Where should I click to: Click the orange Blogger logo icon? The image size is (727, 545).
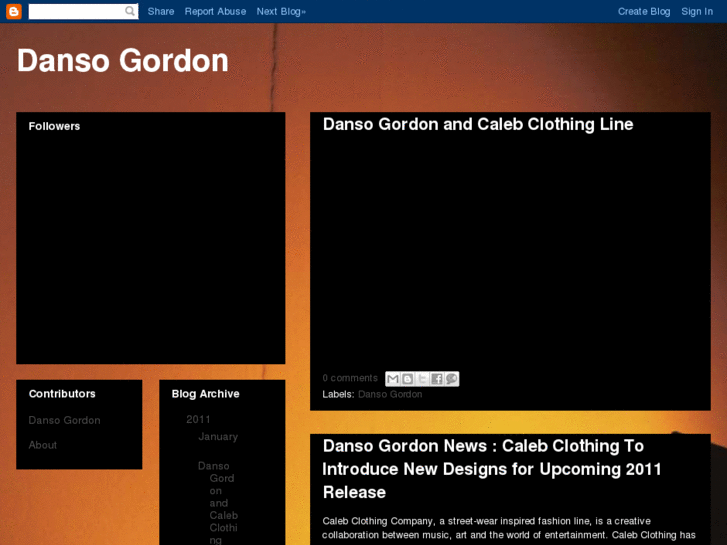pyautogui.click(x=14, y=11)
